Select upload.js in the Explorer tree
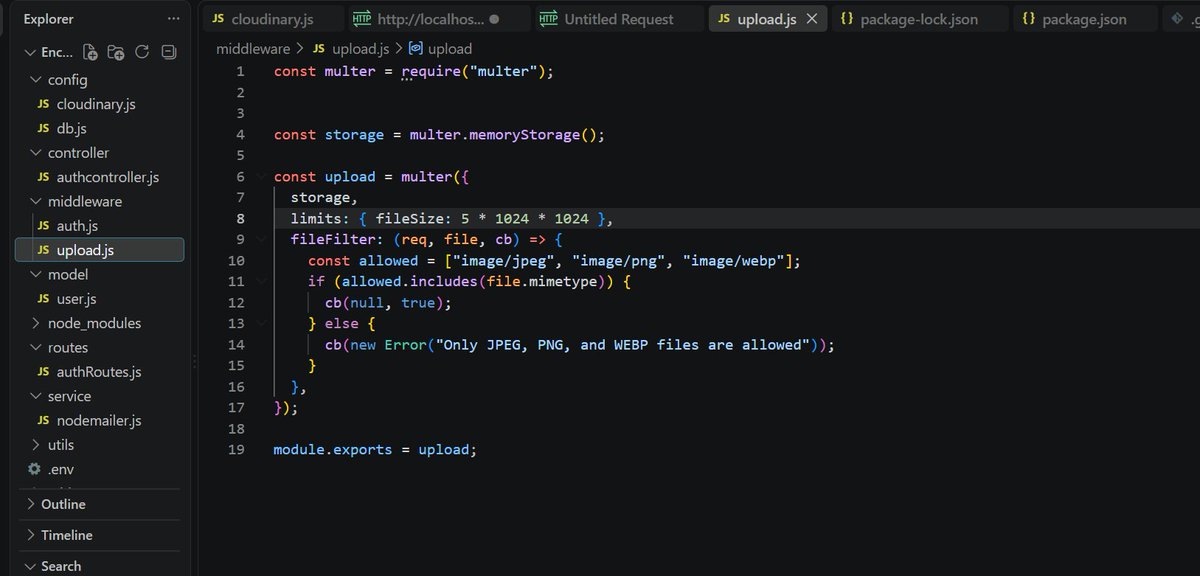The width and height of the screenshot is (1200, 576). pos(99,250)
